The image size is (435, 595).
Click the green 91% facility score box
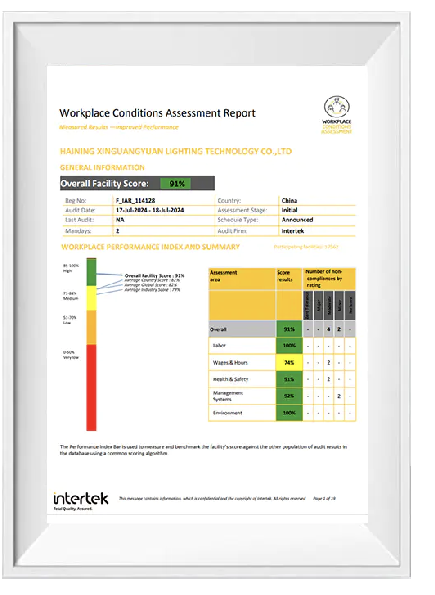[175, 184]
